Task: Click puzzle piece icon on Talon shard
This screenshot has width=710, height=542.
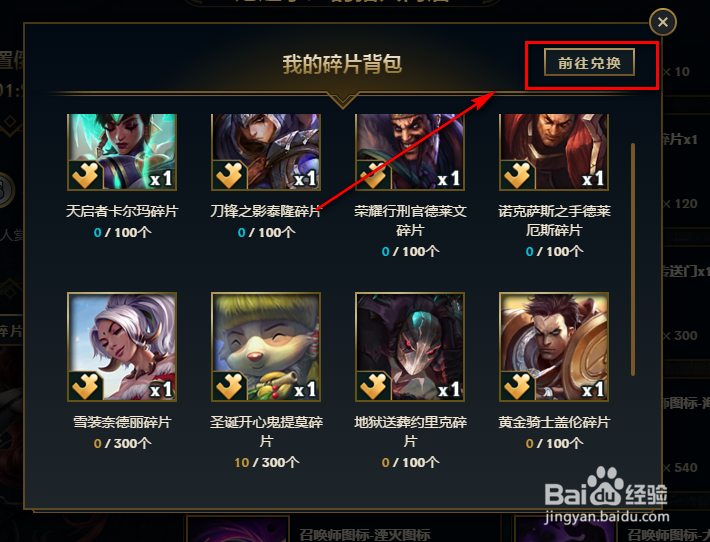Action: point(229,175)
